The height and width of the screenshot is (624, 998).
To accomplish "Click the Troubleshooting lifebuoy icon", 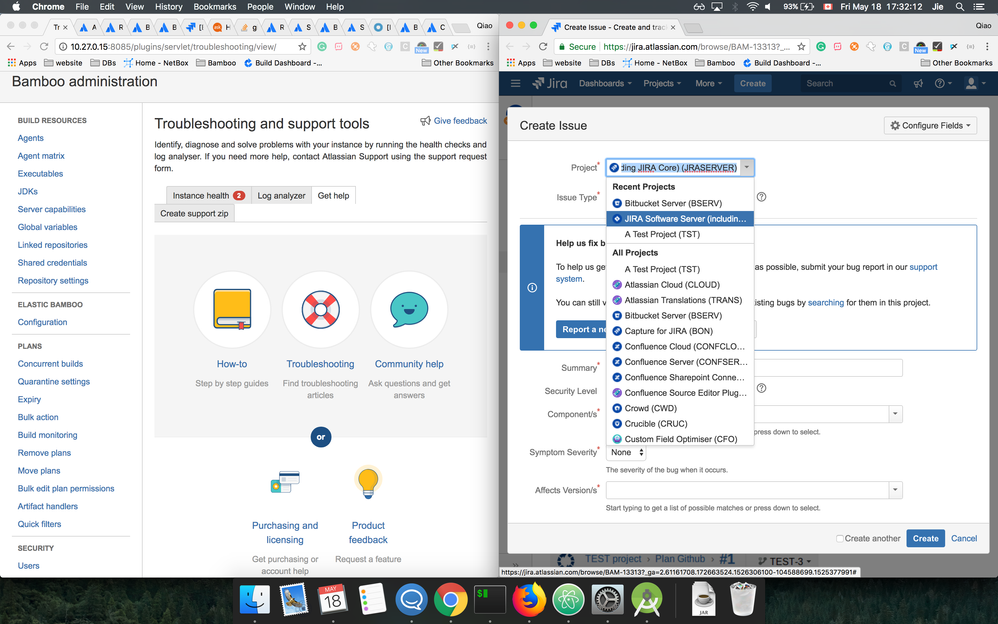I will click(321, 309).
